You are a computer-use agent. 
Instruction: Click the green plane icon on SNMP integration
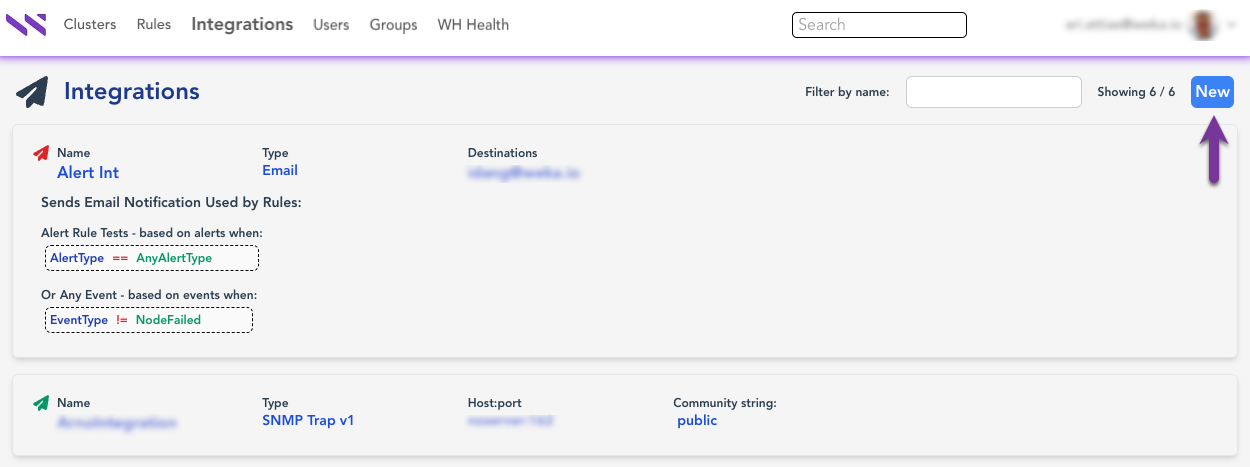(41, 403)
